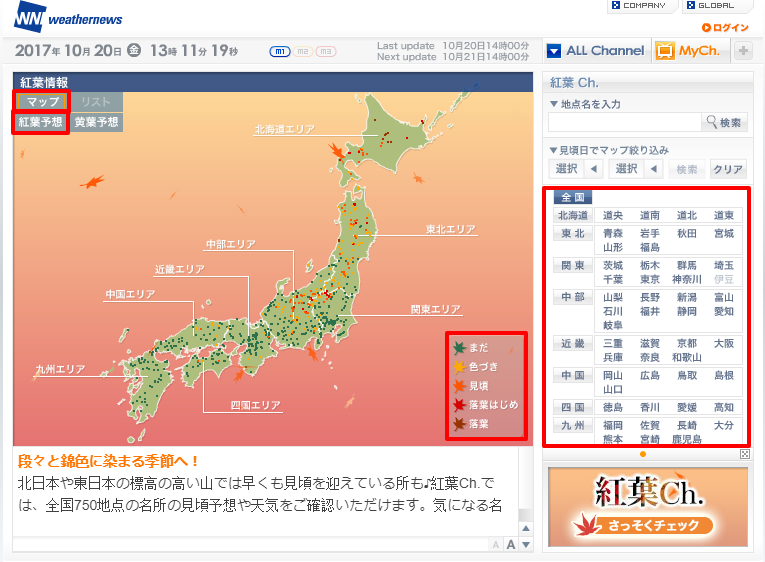Select the m1 mode toggle
Screen dimensions: 765x562
280,51
